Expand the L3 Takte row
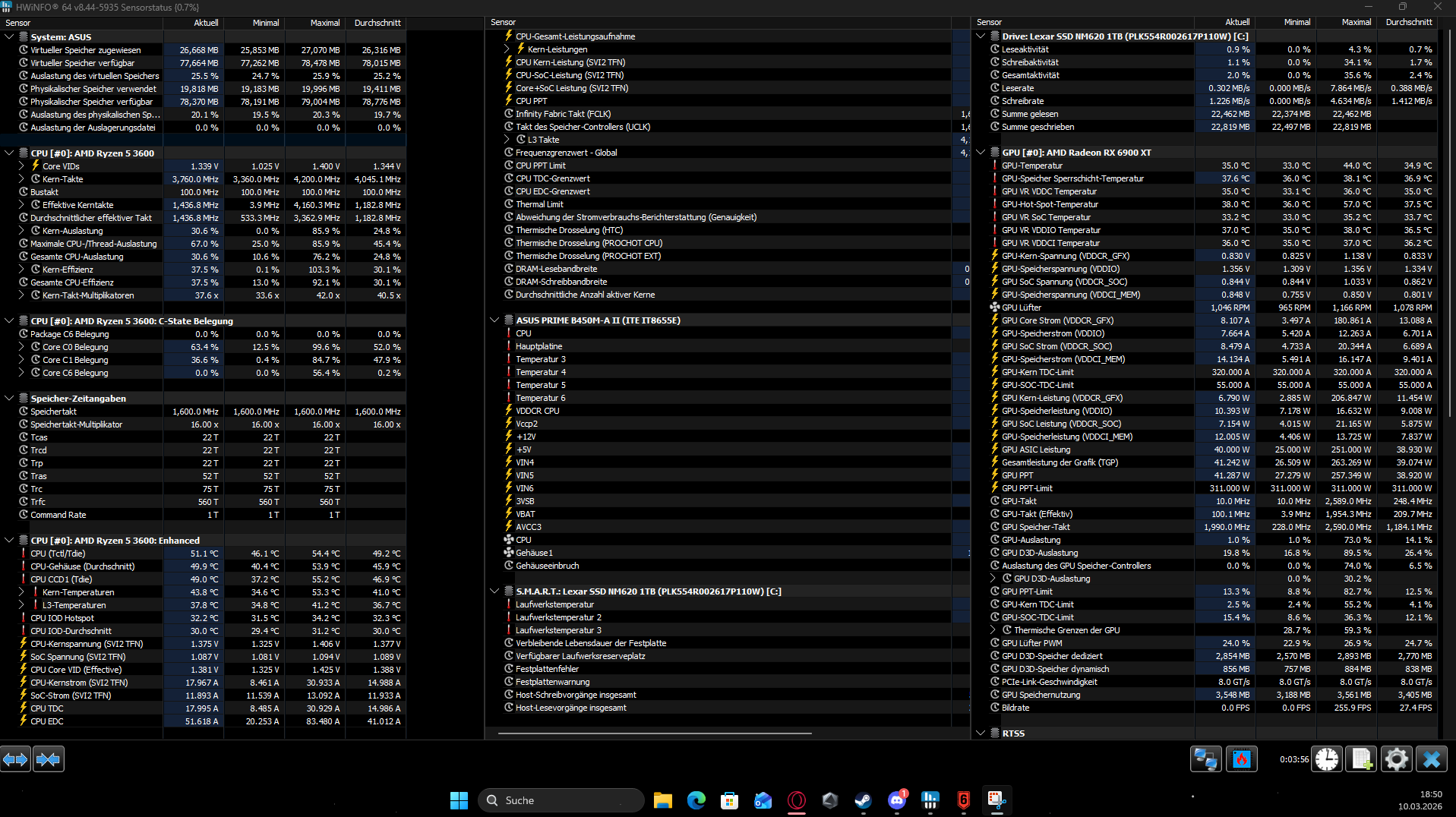The width and height of the screenshot is (1456, 817). (507, 140)
